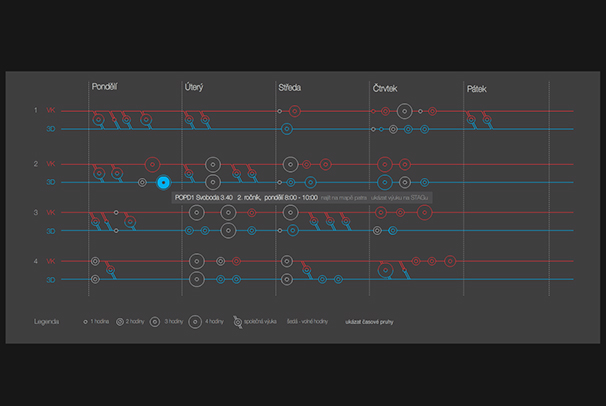The width and height of the screenshot is (606, 406).
Task: Open 'najít na mapě patra' tooltip link
Action: [334, 198]
